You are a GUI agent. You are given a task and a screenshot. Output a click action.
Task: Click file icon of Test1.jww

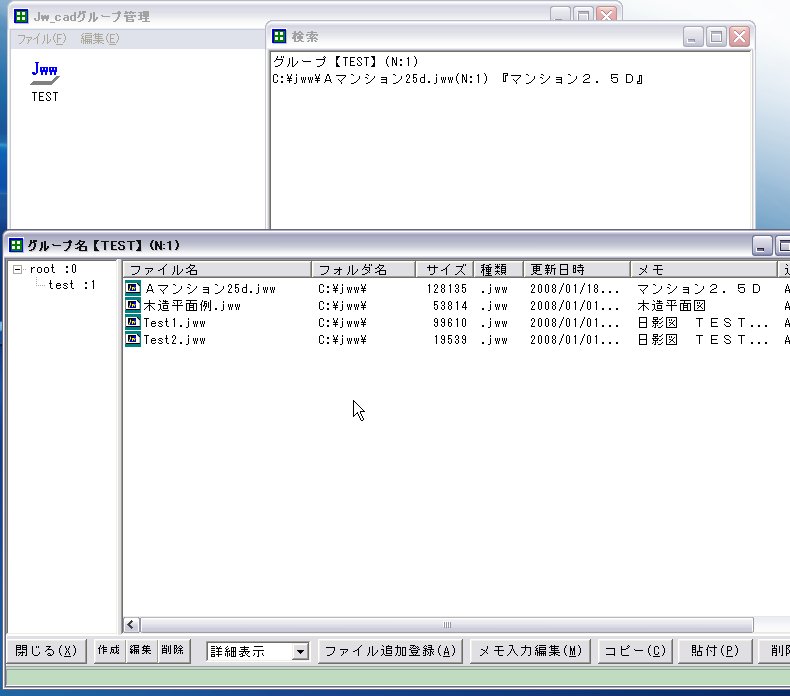[x=133, y=322]
